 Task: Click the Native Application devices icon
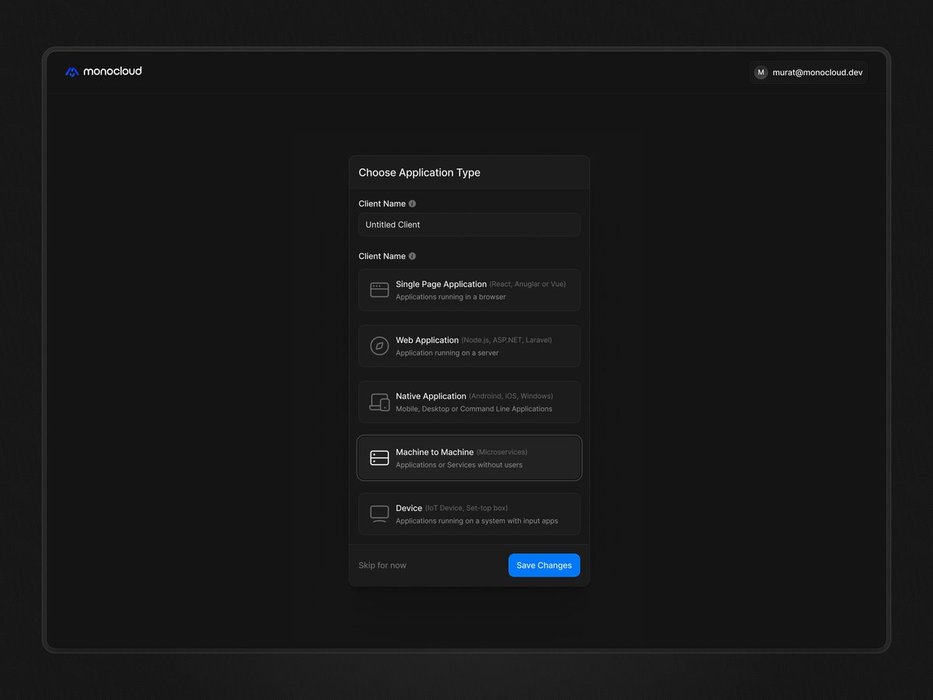point(379,402)
